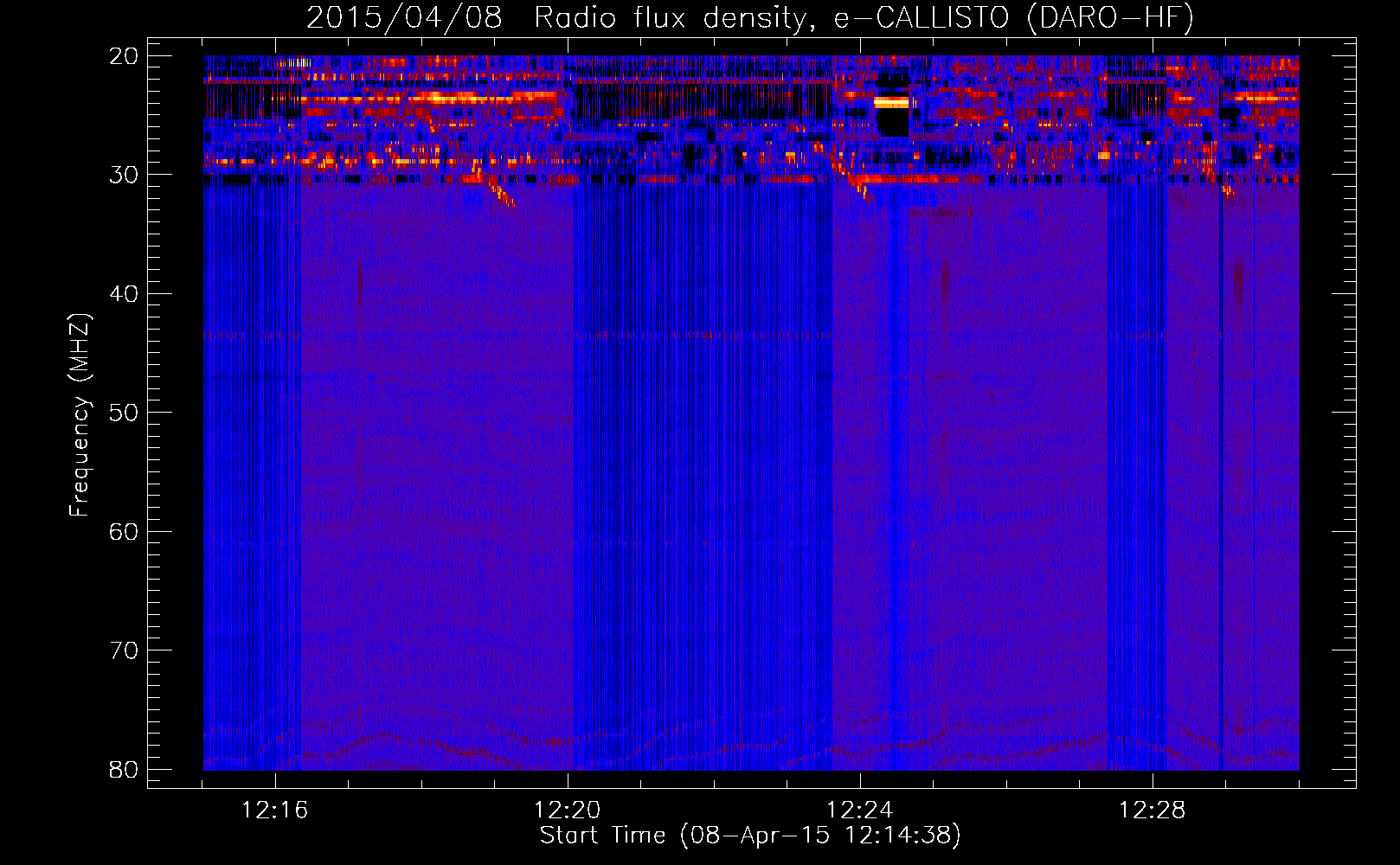Click the 40 frequency tick label
1400x865 pixels.
point(124,294)
